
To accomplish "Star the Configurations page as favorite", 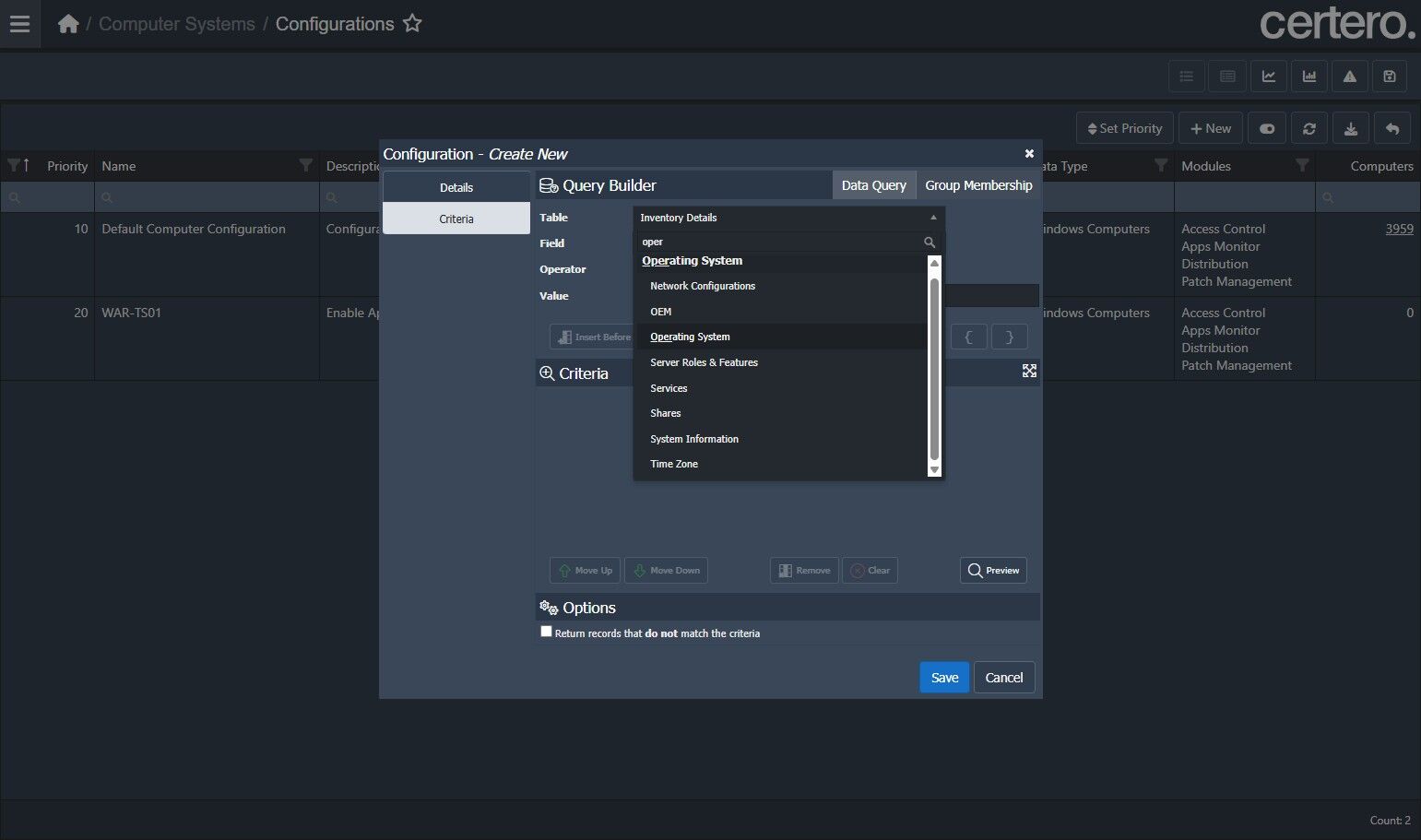I will pyautogui.click(x=412, y=24).
